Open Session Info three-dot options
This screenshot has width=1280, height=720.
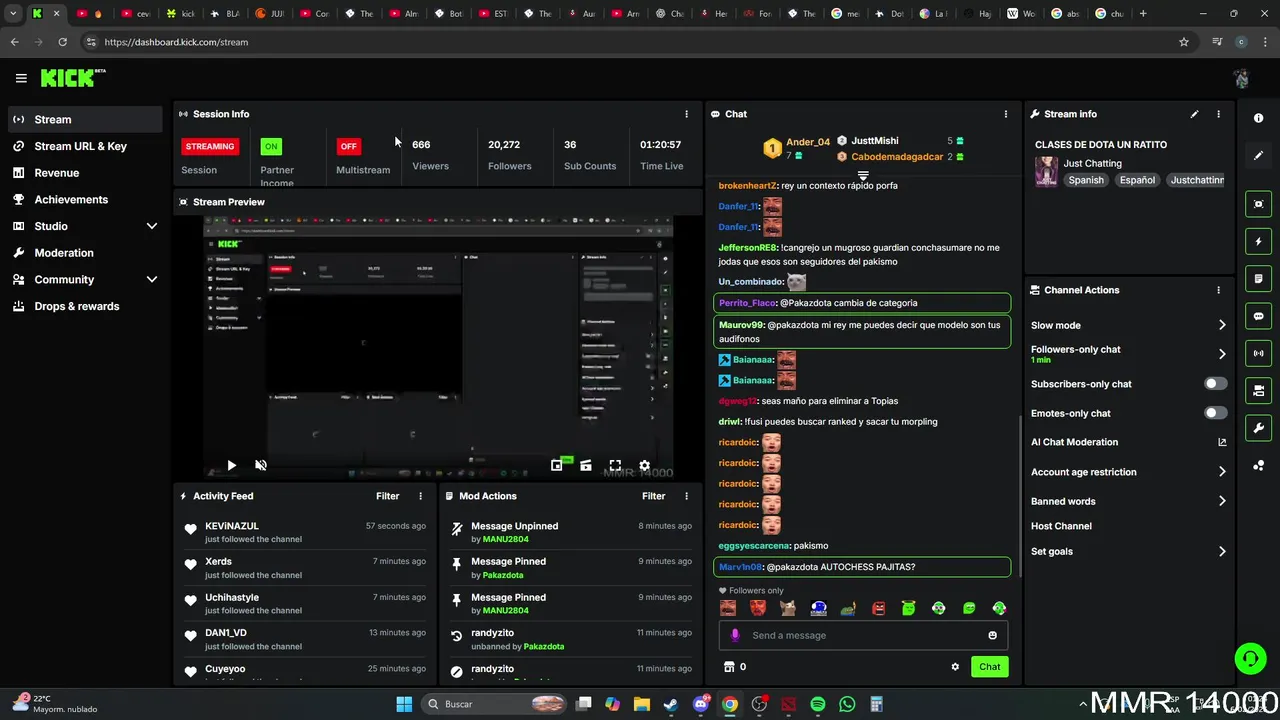(x=686, y=114)
